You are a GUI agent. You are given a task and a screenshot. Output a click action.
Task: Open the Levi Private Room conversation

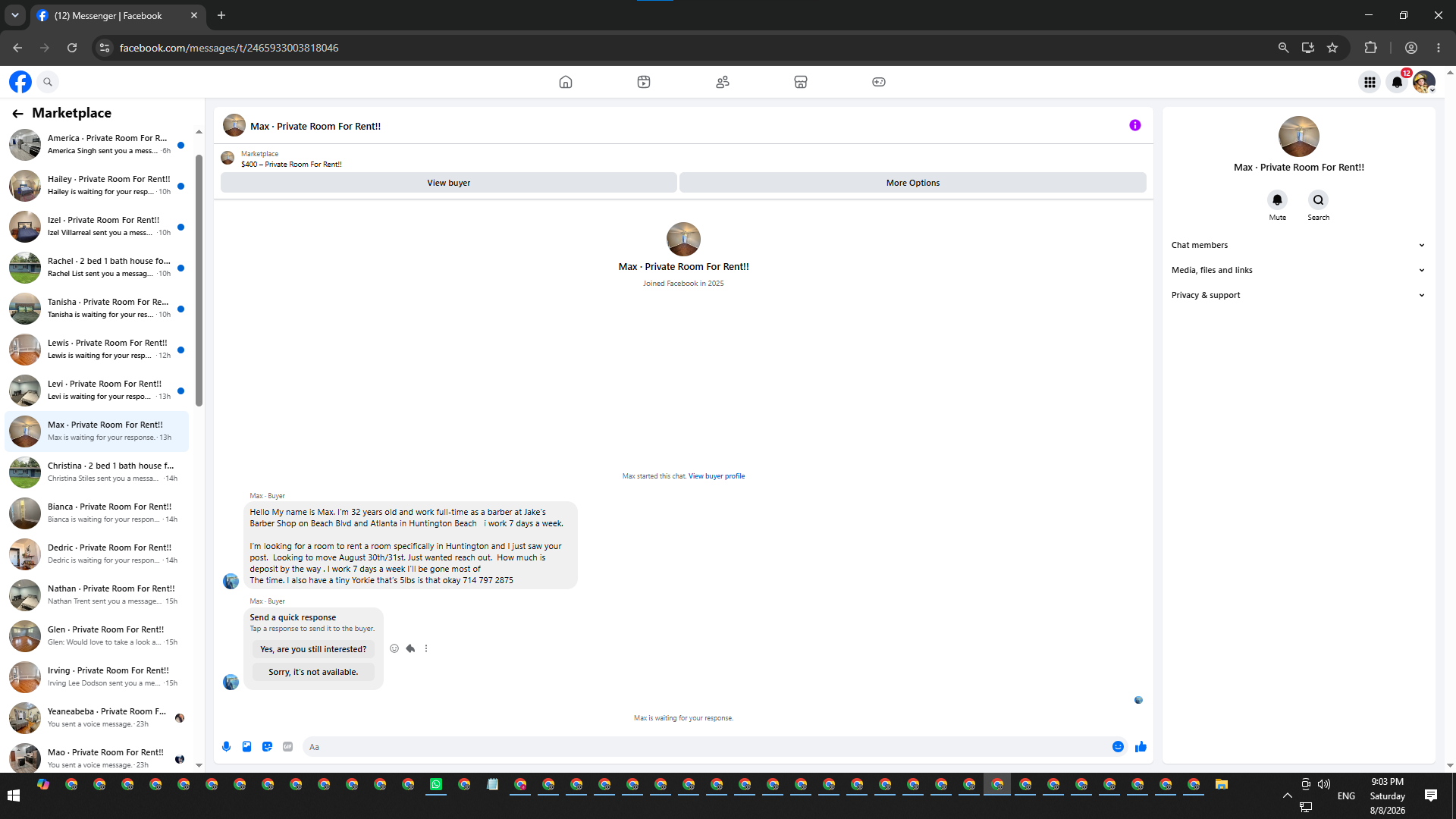click(97, 391)
